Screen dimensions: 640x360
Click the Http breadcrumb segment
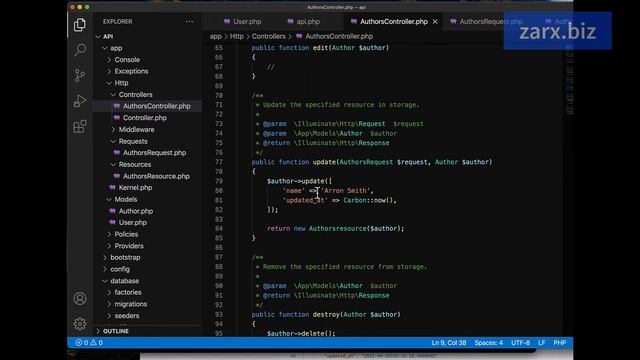click(236, 36)
